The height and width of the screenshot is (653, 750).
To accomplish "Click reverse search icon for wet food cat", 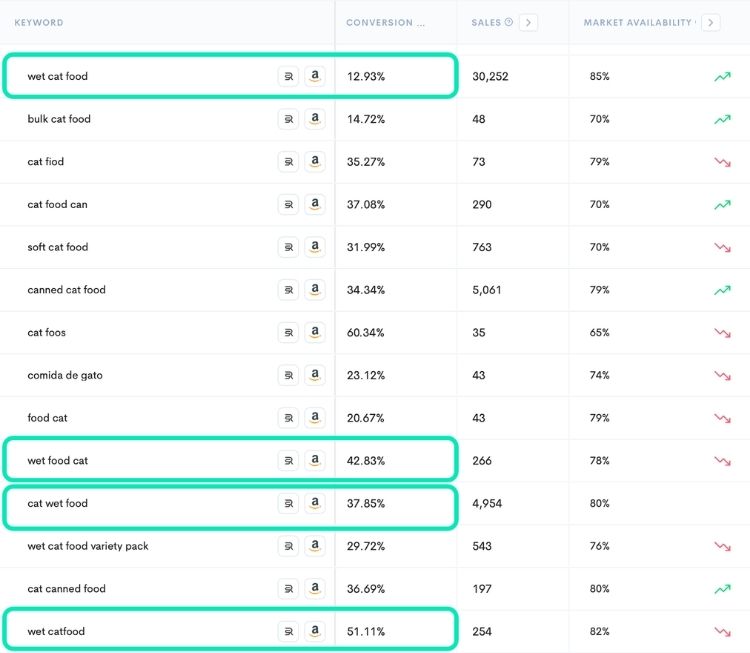I will pyautogui.click(x=288, y=461).
